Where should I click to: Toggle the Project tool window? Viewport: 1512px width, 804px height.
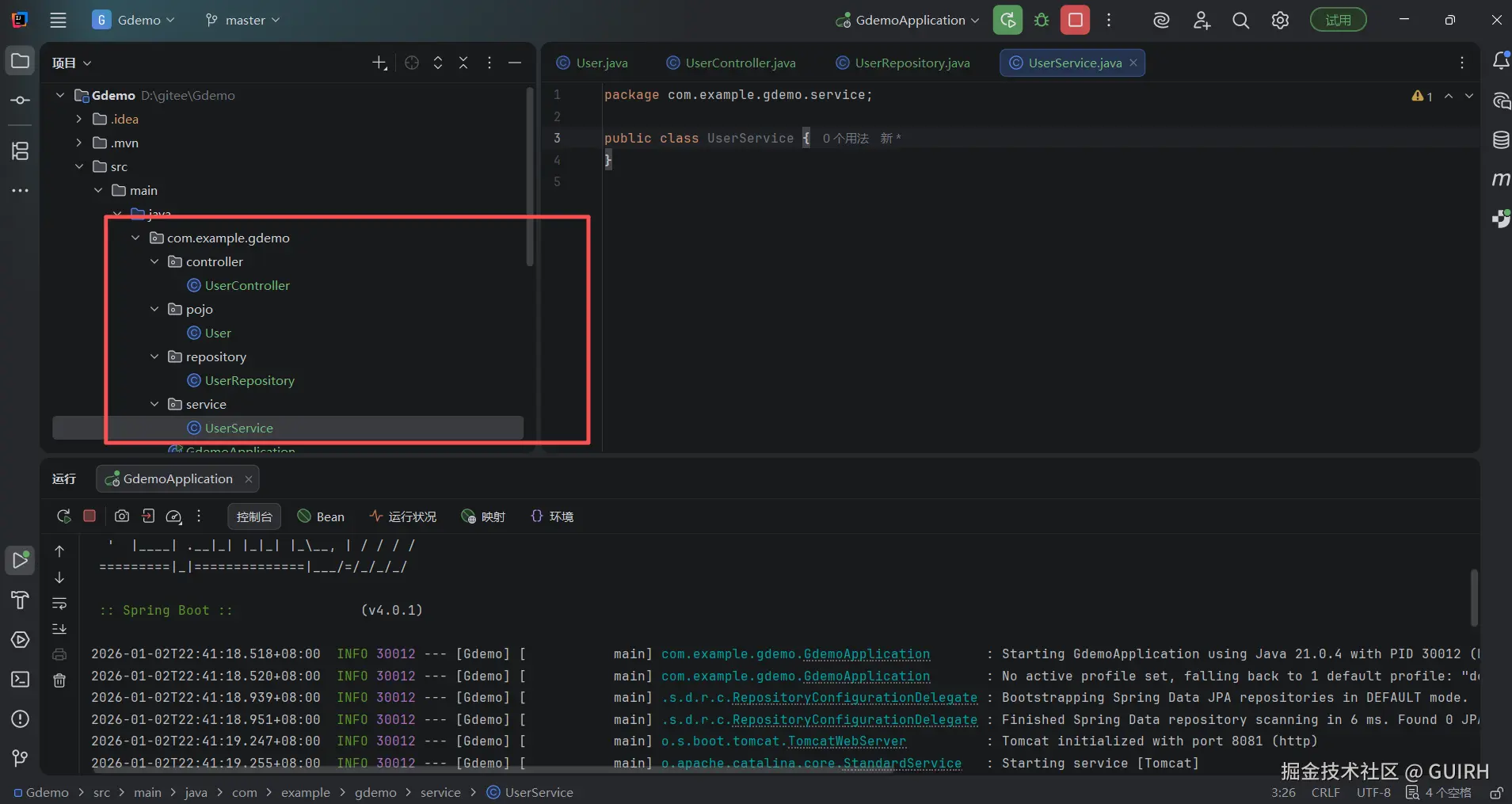pyautogui.click(x=21, y=61)
